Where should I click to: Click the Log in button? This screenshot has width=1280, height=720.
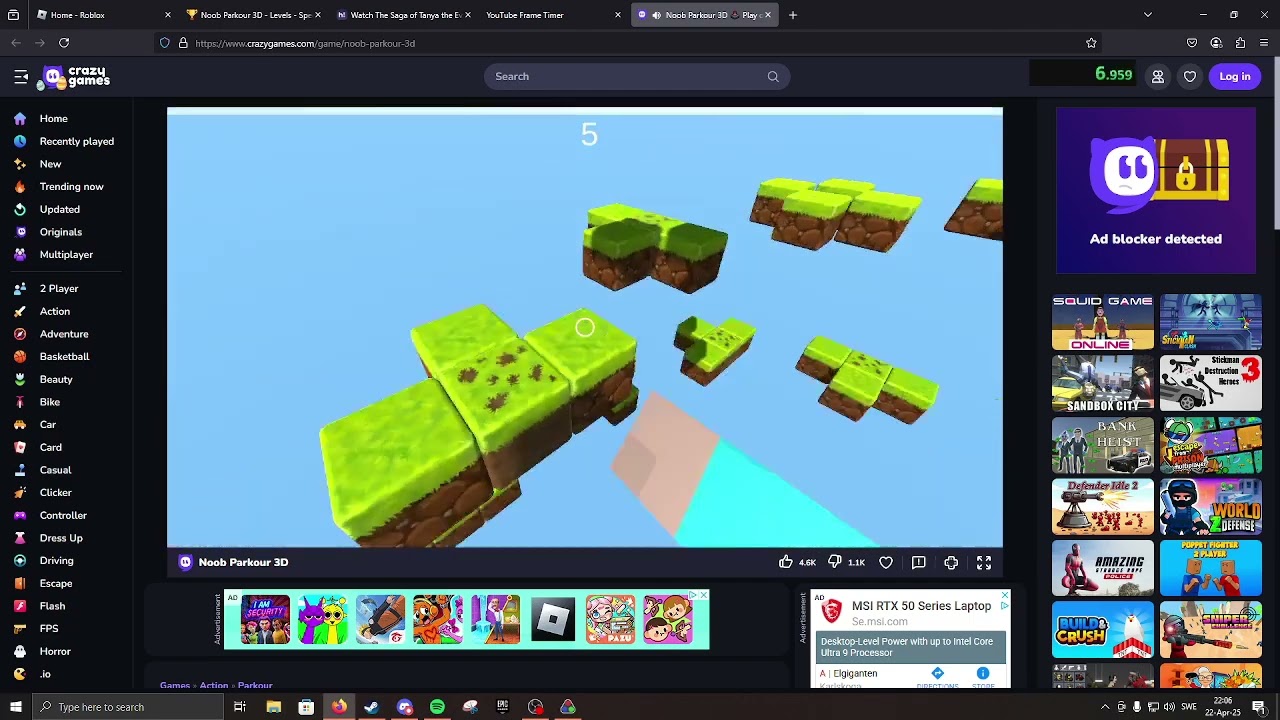[1235, 76]
